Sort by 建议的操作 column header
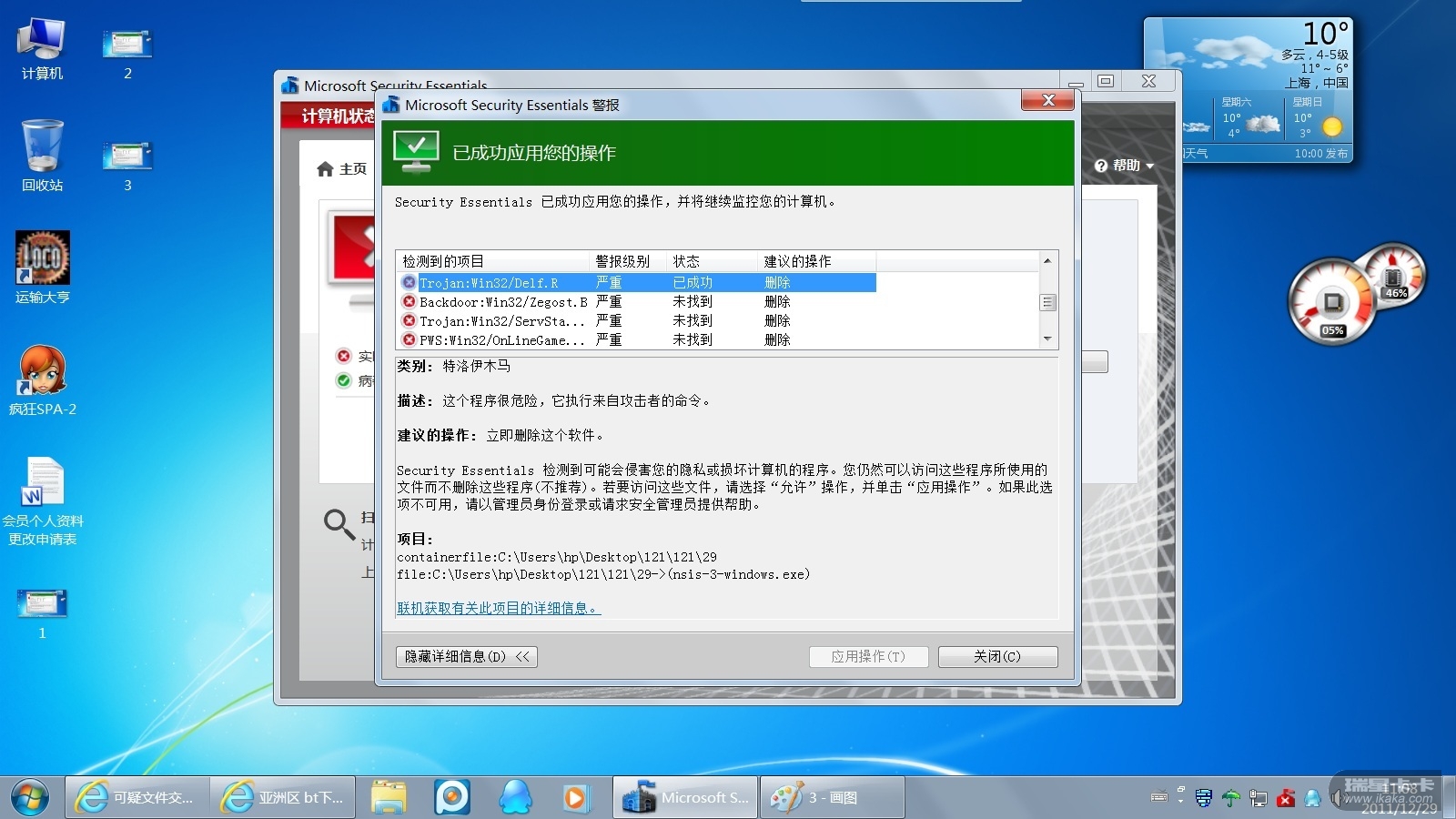The height and width of the screenshot is (819, 1456). (816, 261)
